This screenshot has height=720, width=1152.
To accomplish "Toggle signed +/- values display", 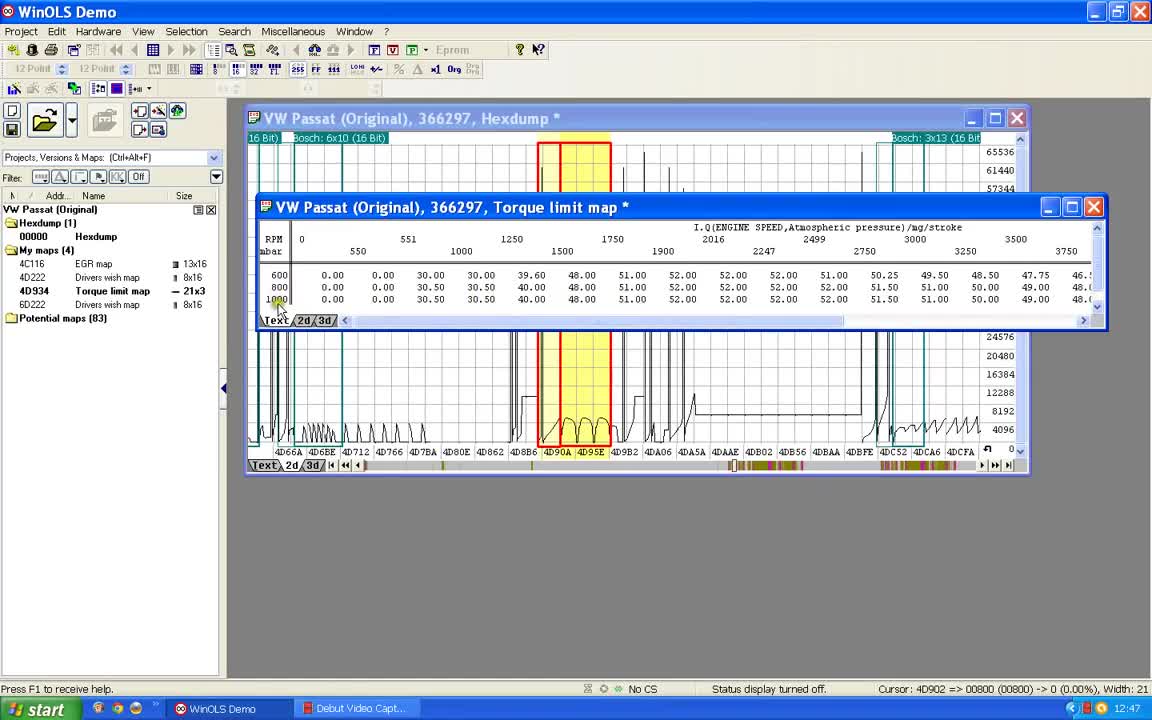I will tap(376, 69).
